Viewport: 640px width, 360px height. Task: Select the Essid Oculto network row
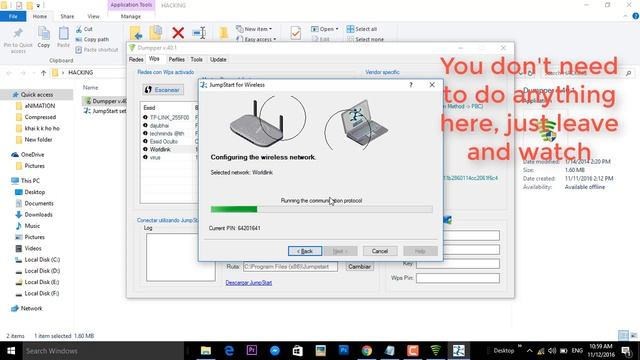(169, 141)
